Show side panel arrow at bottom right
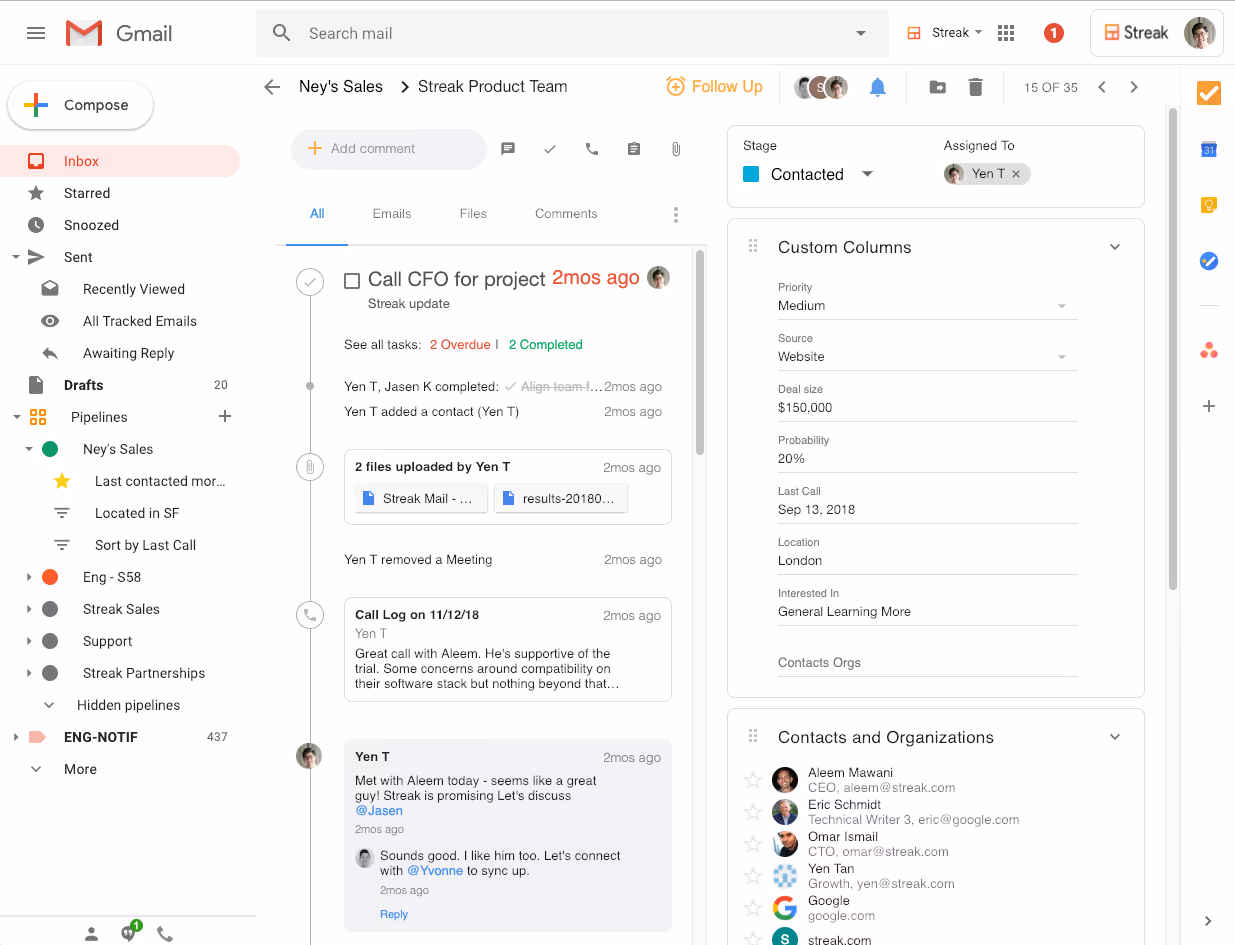1235x945 pixels. coord(1208,921)
